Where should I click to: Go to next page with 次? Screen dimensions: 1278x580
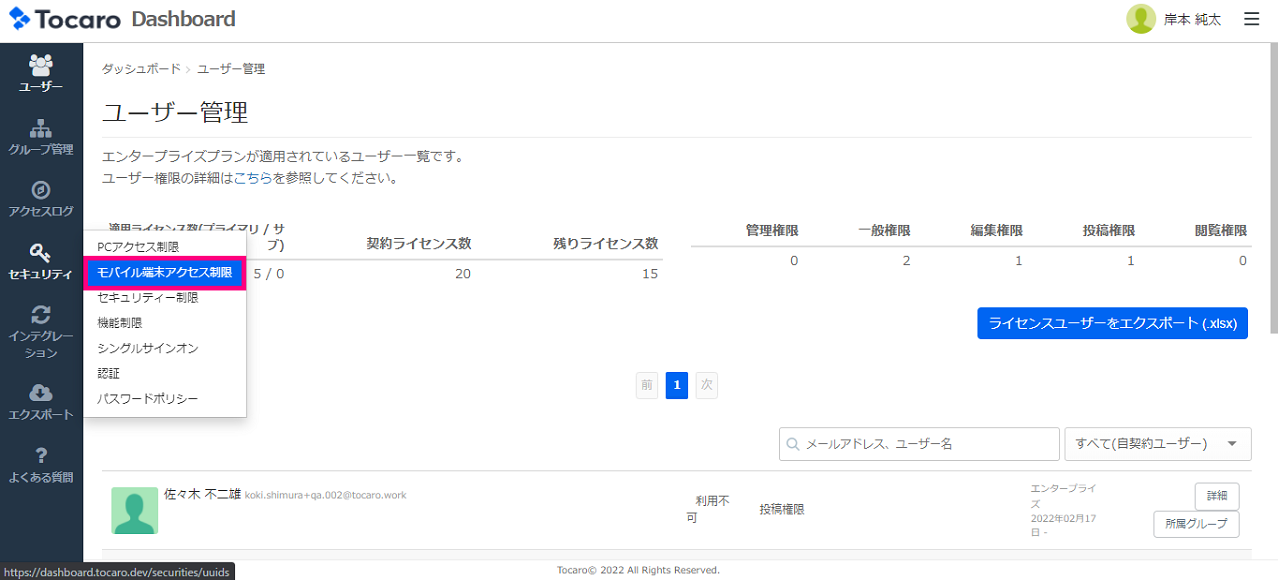click(x=706, y=385)
